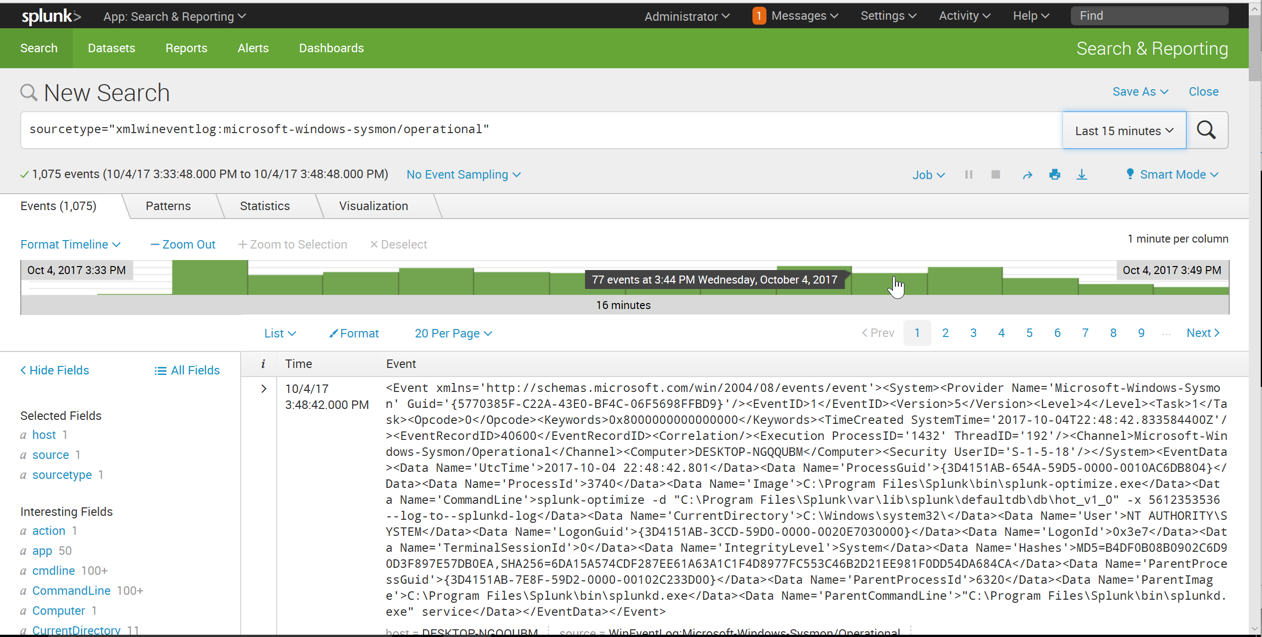This screenshot has height=637, width=1262.
Task: Open Dashboards page
Action: click(x=331, y=48)
